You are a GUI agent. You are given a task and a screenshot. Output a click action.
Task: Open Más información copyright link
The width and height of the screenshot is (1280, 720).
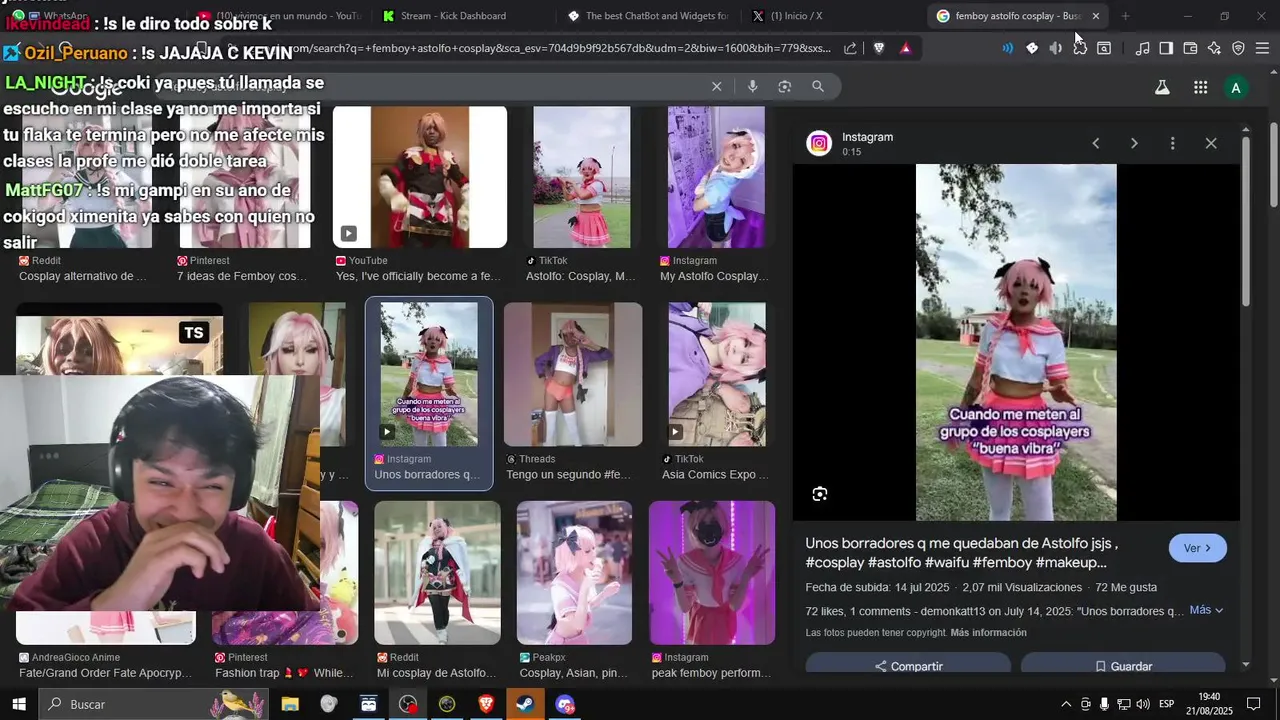(988, 633)
